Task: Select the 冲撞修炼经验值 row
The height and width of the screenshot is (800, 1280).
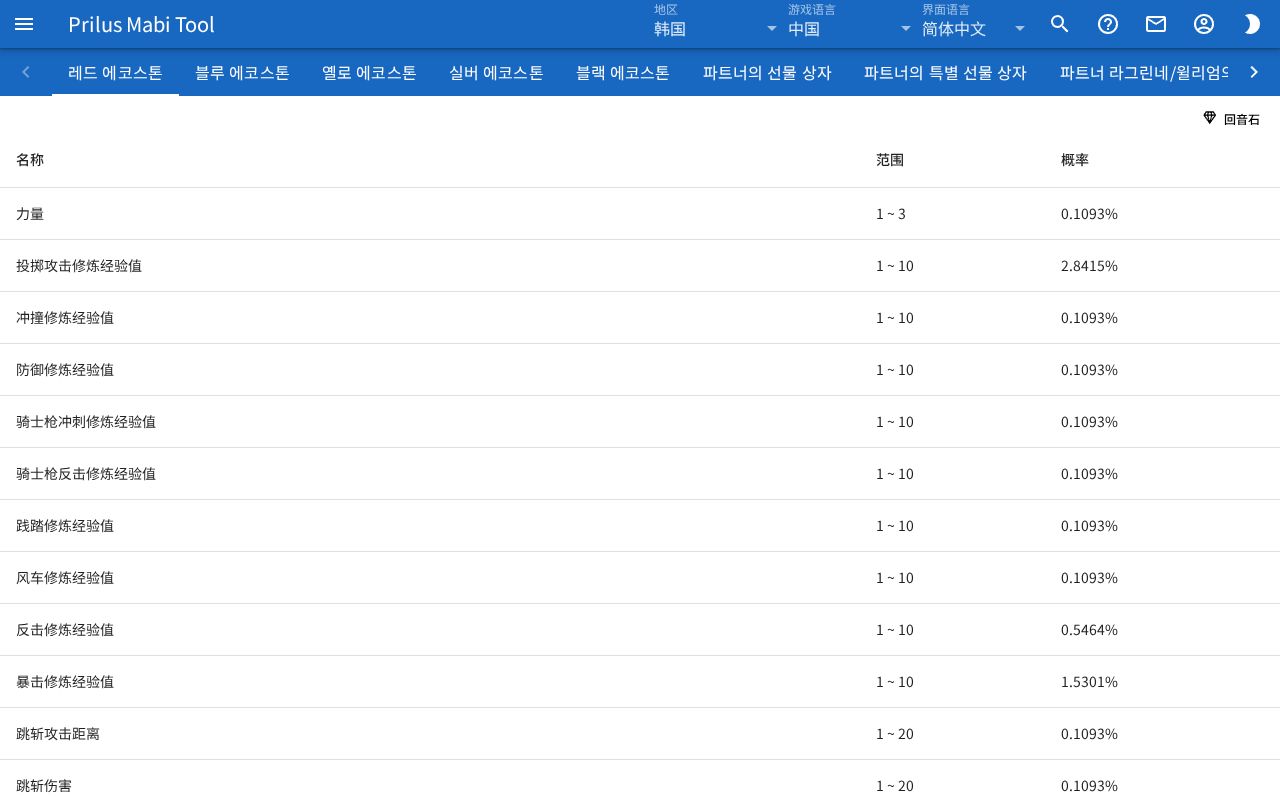Action: (x=640, y=318)
